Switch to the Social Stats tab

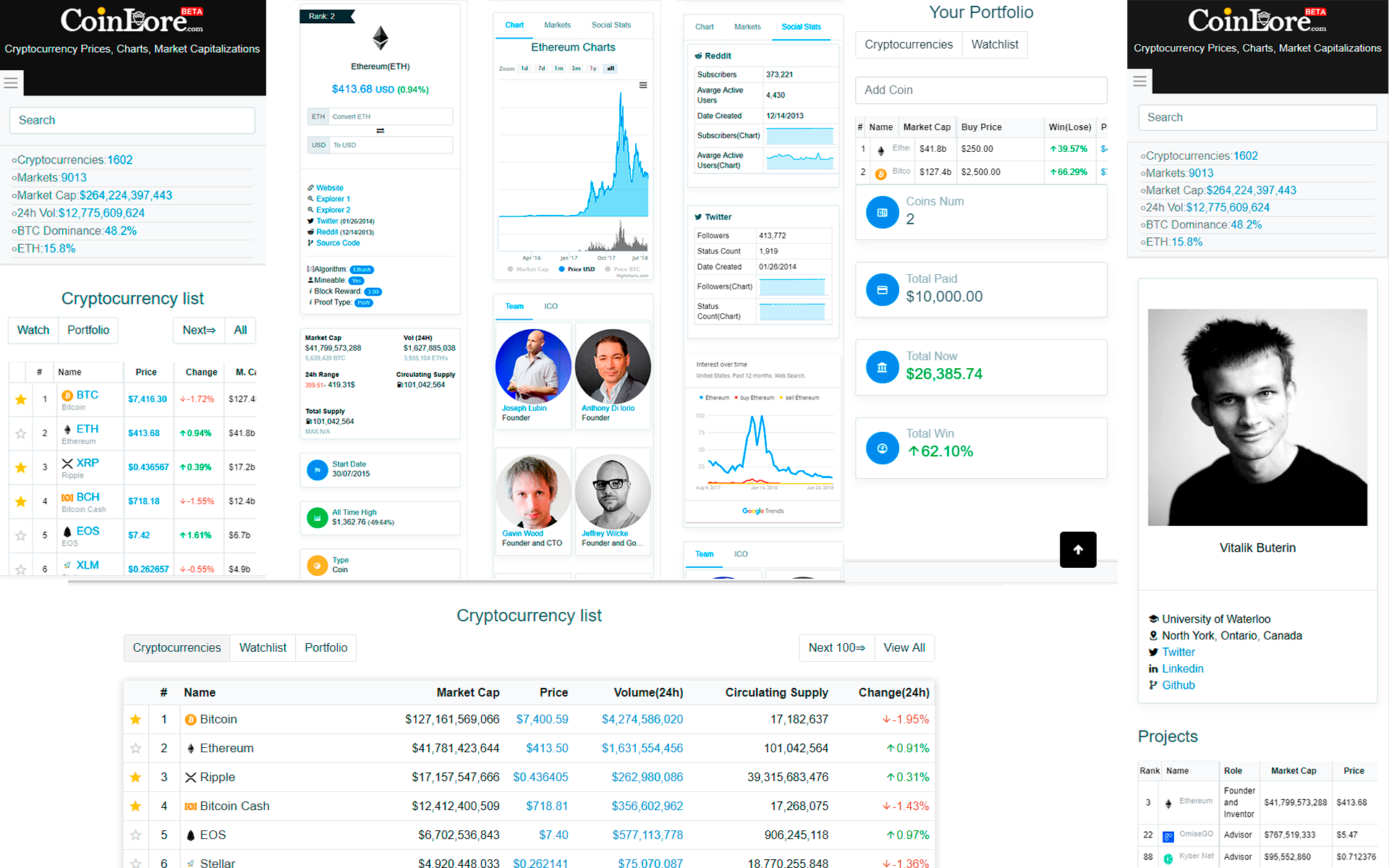click(611, 25)
